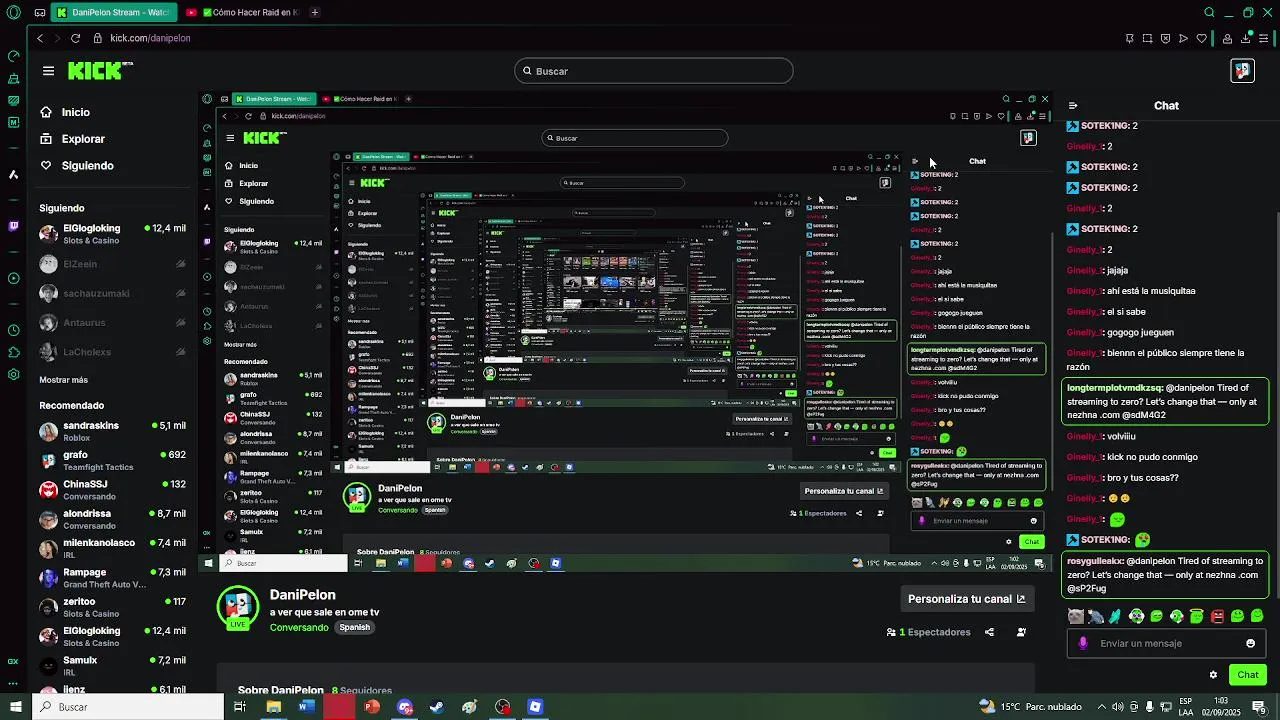Open browser downloads icon
This screenshot has width=1280, height=720.
(x=1246, y=39)
